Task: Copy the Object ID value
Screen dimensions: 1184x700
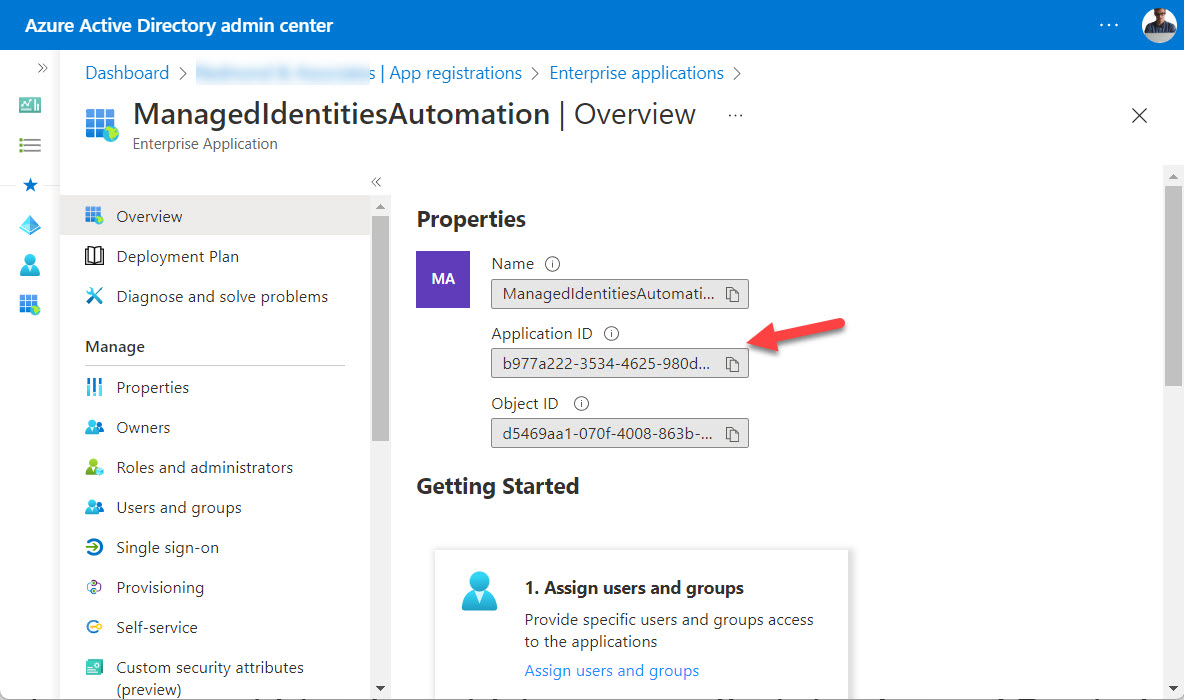Action: 733,433
